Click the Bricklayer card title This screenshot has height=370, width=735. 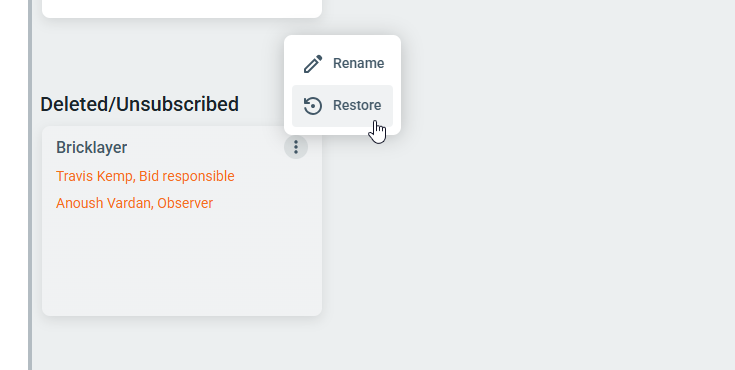coord(91,148)
